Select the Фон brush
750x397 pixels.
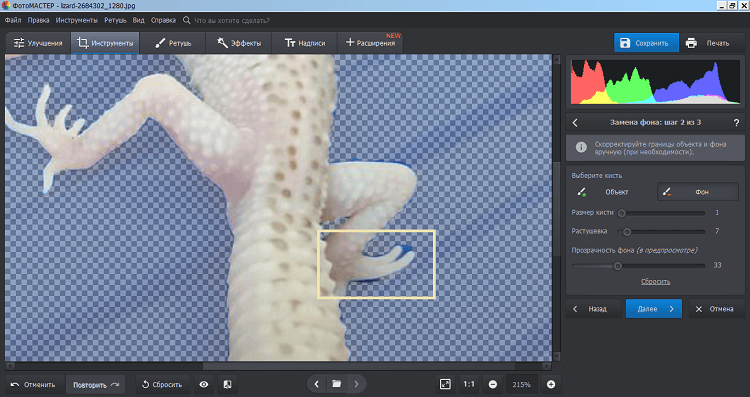click(x=698, y=192)
